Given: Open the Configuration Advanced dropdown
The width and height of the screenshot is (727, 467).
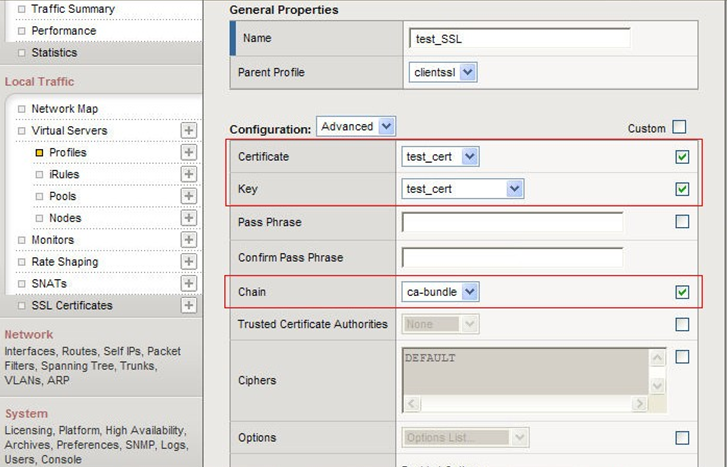Looking at the screenshot, I should [x=356, y=127].
